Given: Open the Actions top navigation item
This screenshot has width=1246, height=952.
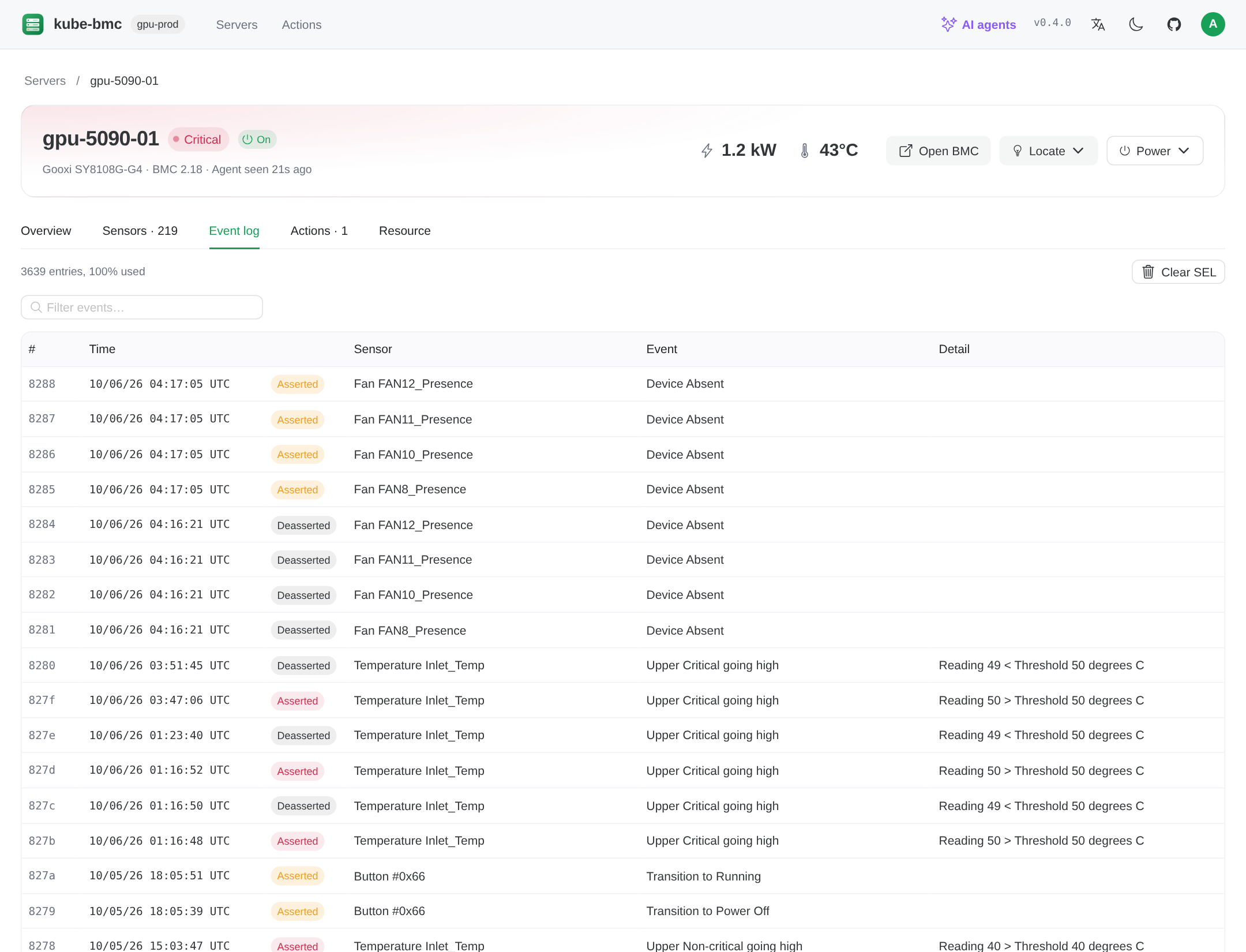Looking at the screenshot, I should [x=302, y=25].
